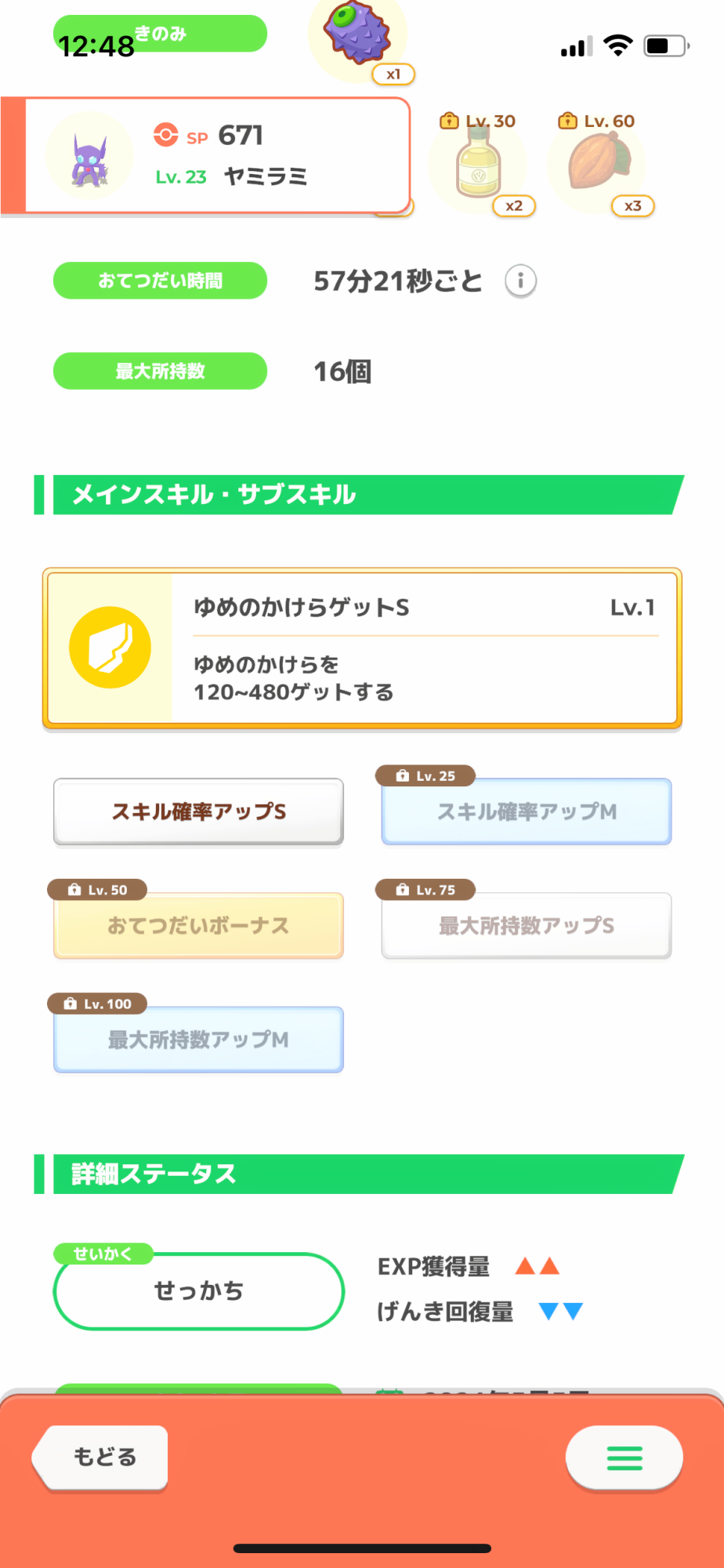Image resolution: width=724 pixels, height=1568 pixels.
Task: Tap the せっかち nature box
Action: (198, 1290)
